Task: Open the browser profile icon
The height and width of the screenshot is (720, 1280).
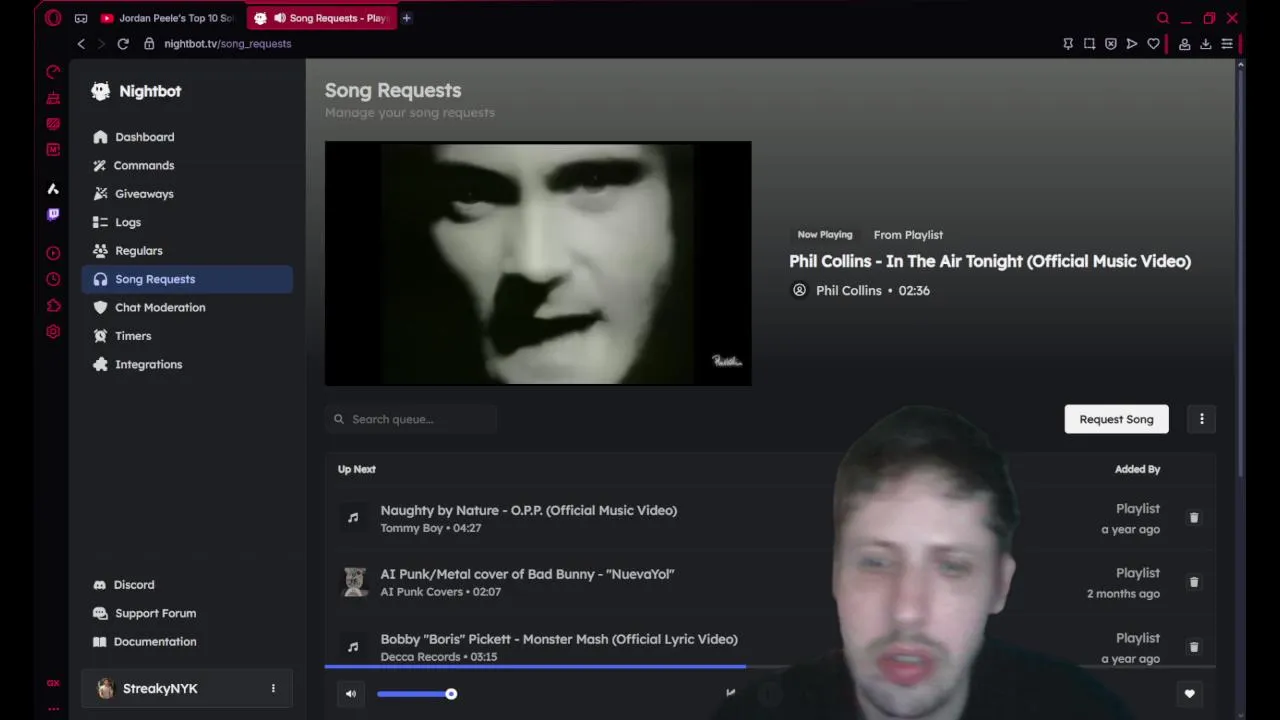Action: point(1184,44)
